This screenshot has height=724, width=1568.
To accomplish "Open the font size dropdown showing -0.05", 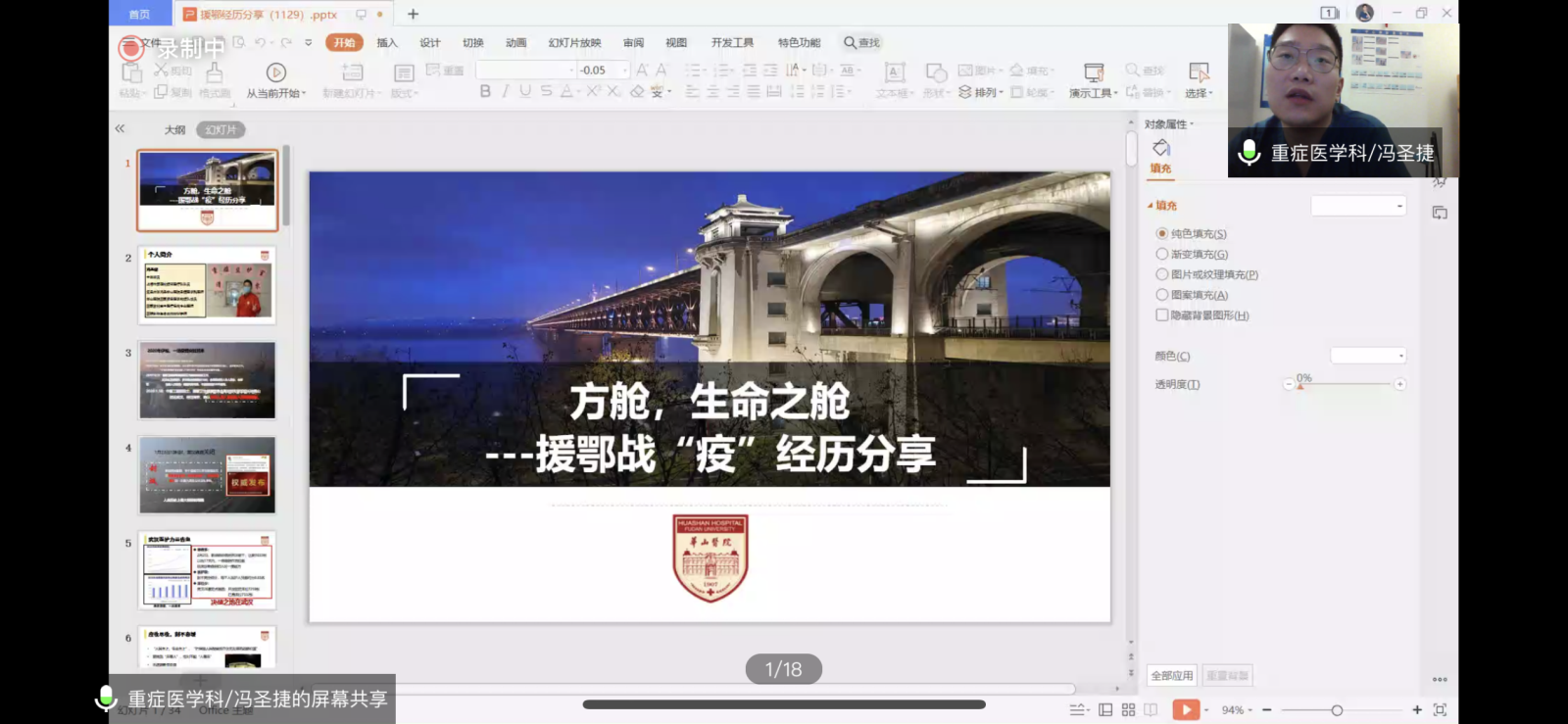I will pyautogui.click(x=624, y=71).
